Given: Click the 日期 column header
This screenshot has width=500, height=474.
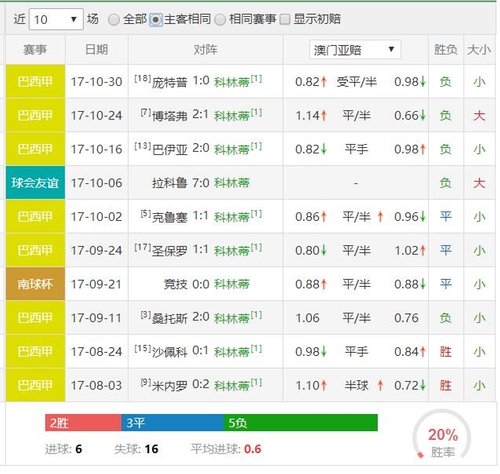Looking at the screenshot, I should [x=96, y=50].
